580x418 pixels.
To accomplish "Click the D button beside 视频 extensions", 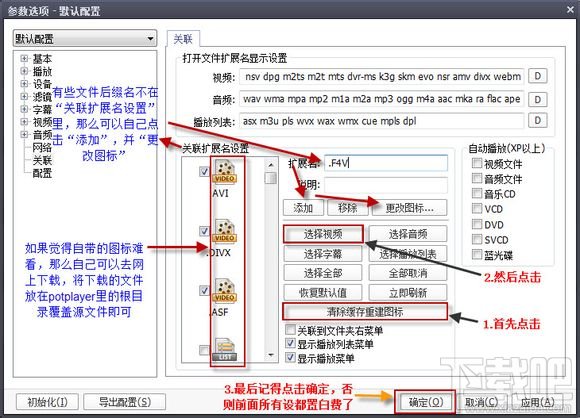I will pos(537,76).
